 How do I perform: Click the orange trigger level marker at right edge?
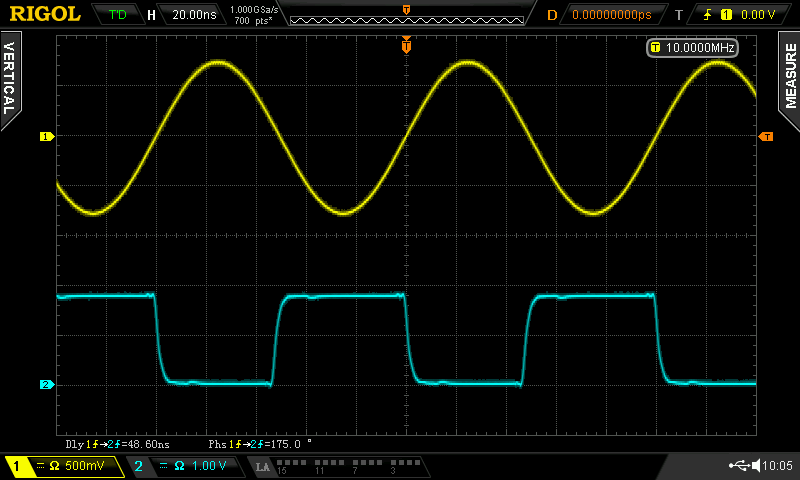point(766,136)
